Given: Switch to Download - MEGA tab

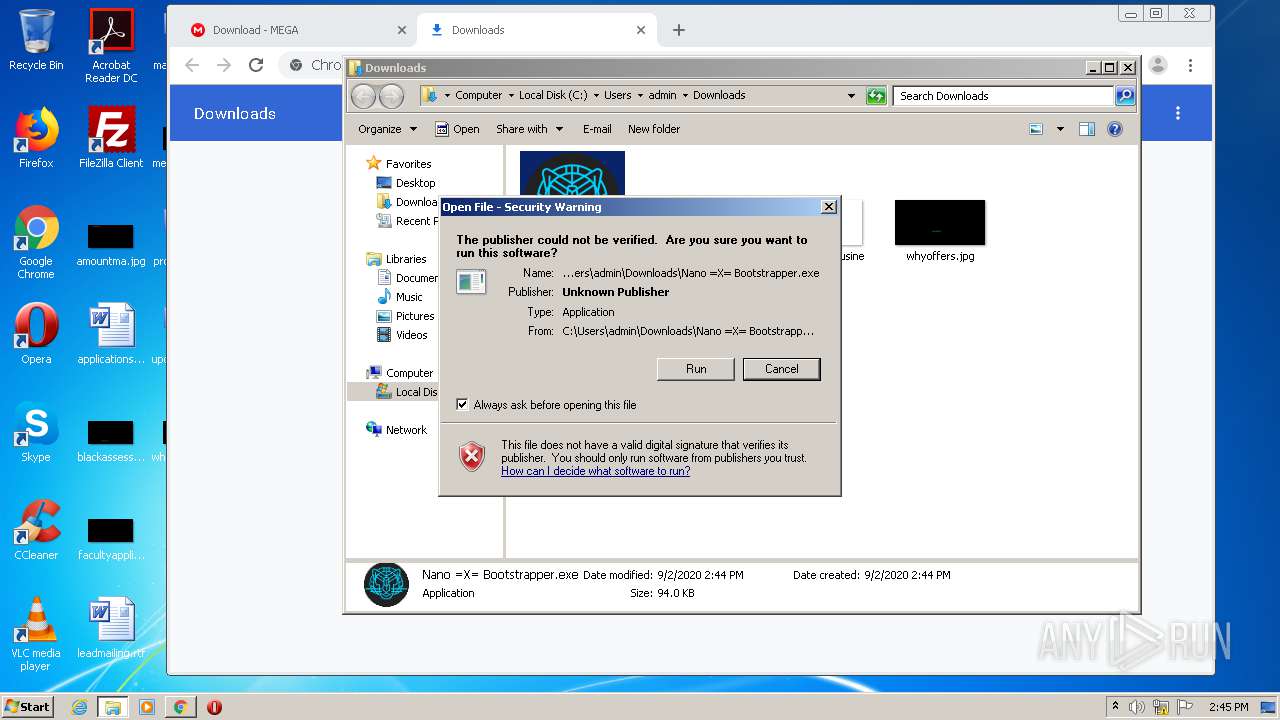Looking at the screenshot, I should click(x=298, y=30).
